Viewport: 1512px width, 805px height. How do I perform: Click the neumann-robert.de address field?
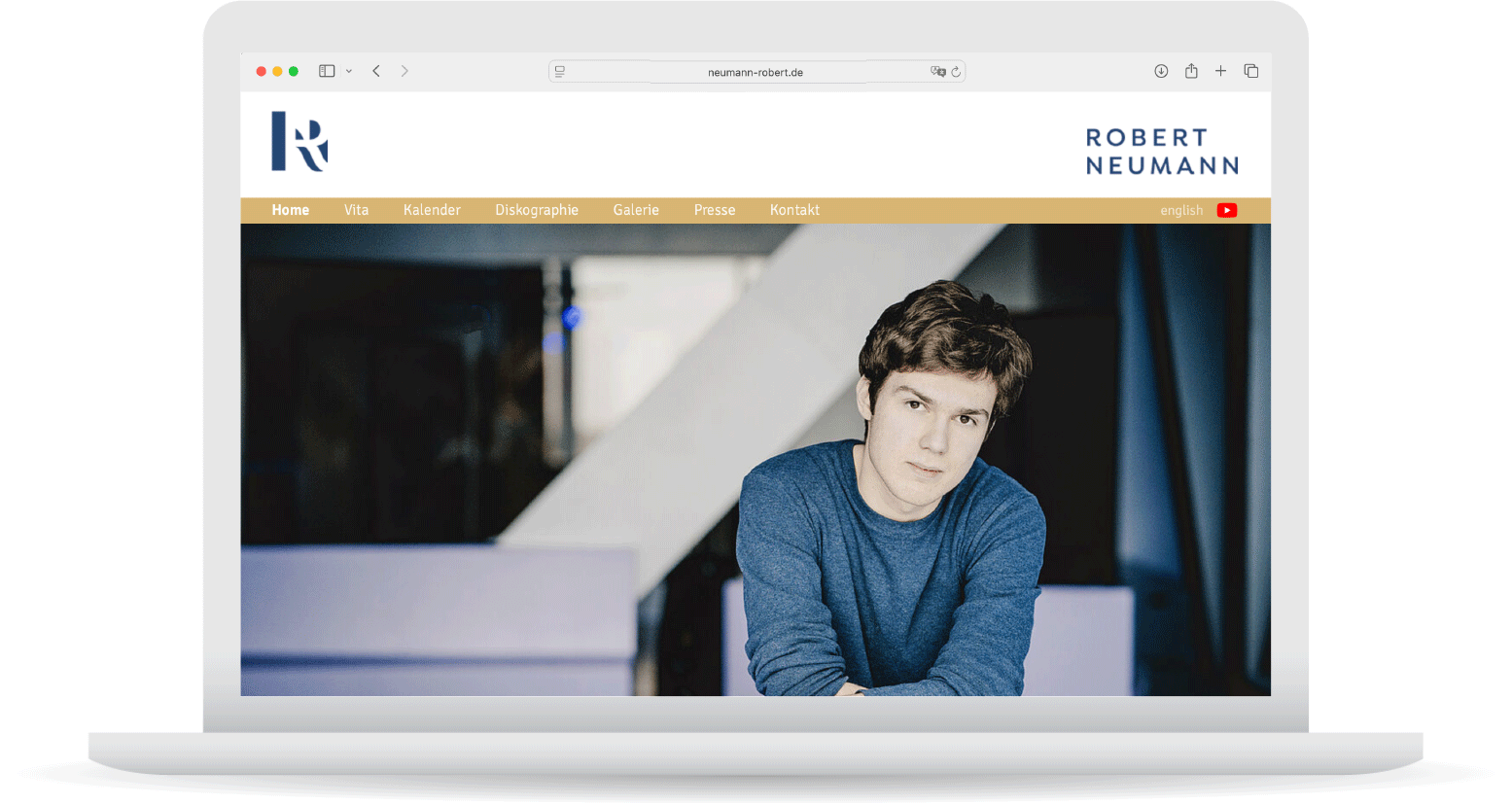coord(755,72)
